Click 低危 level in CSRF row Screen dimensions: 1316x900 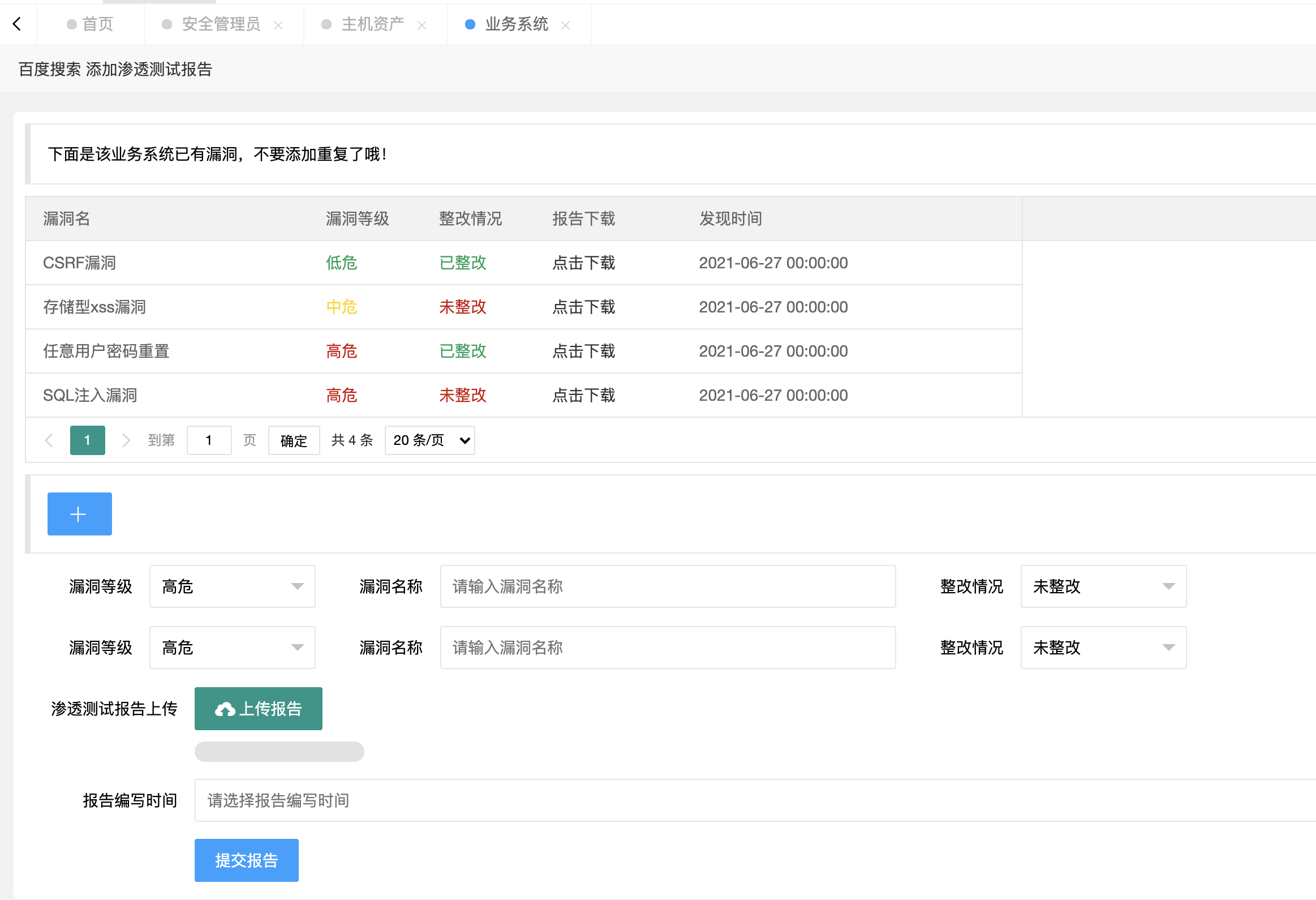(x=342, y=263)
